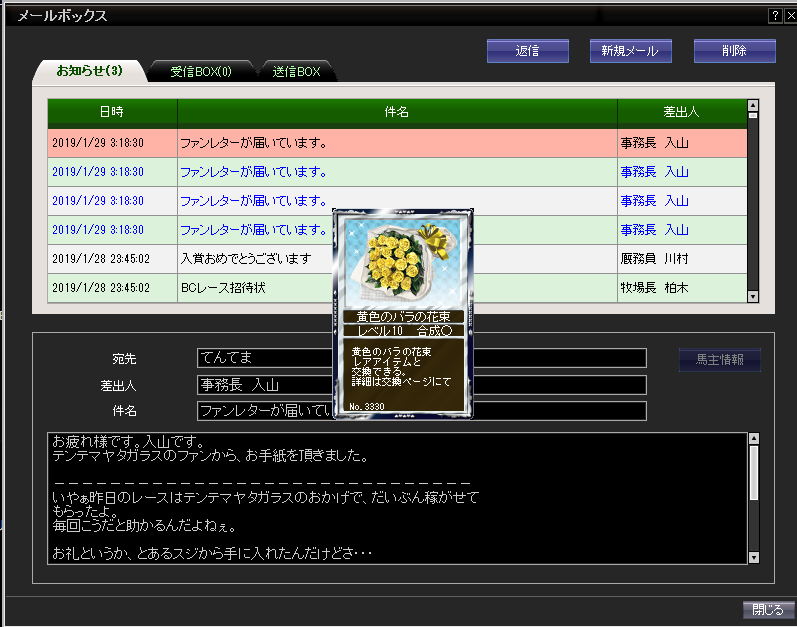Compose with the 新規メール button

(630, 50)
